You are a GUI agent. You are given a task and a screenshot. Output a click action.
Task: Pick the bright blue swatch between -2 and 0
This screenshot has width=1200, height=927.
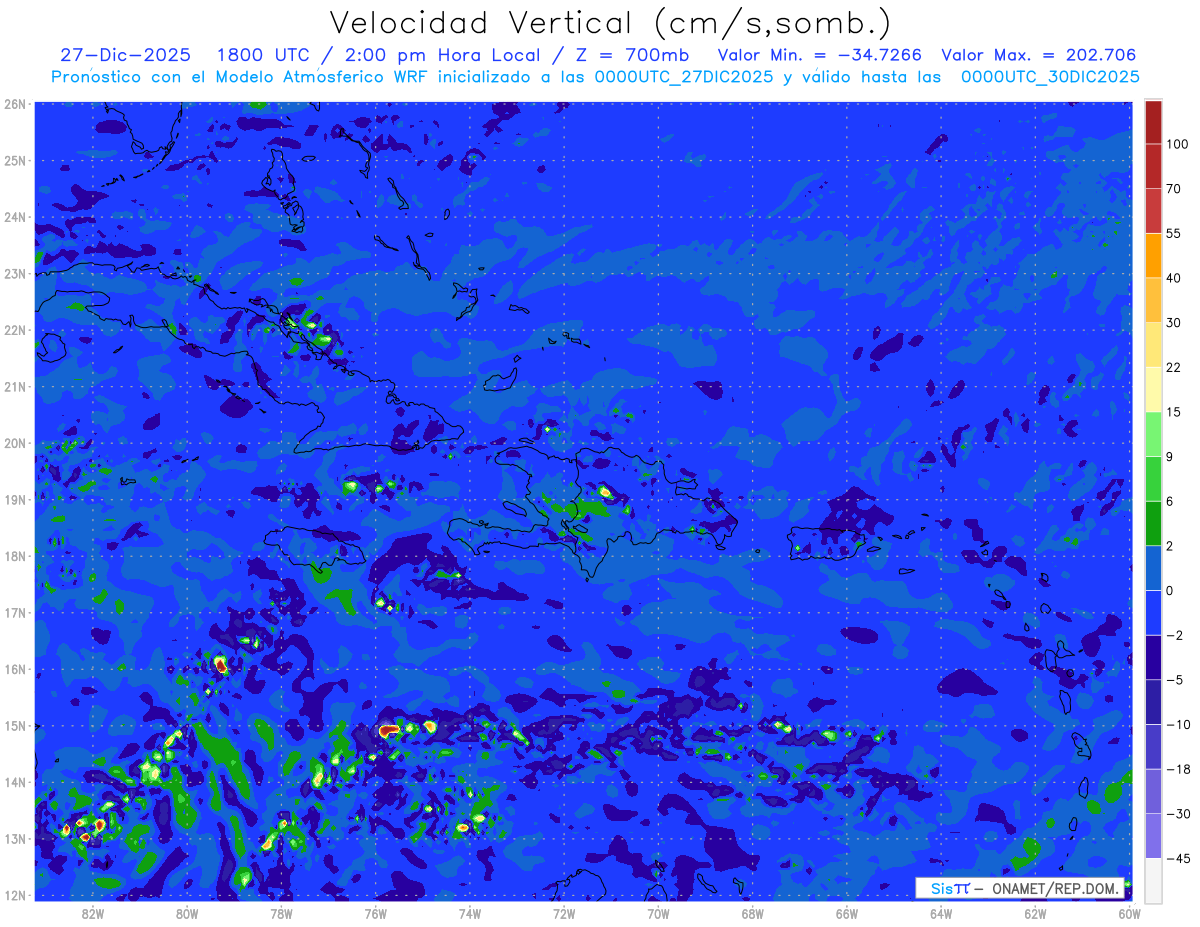click(1153, 613)
